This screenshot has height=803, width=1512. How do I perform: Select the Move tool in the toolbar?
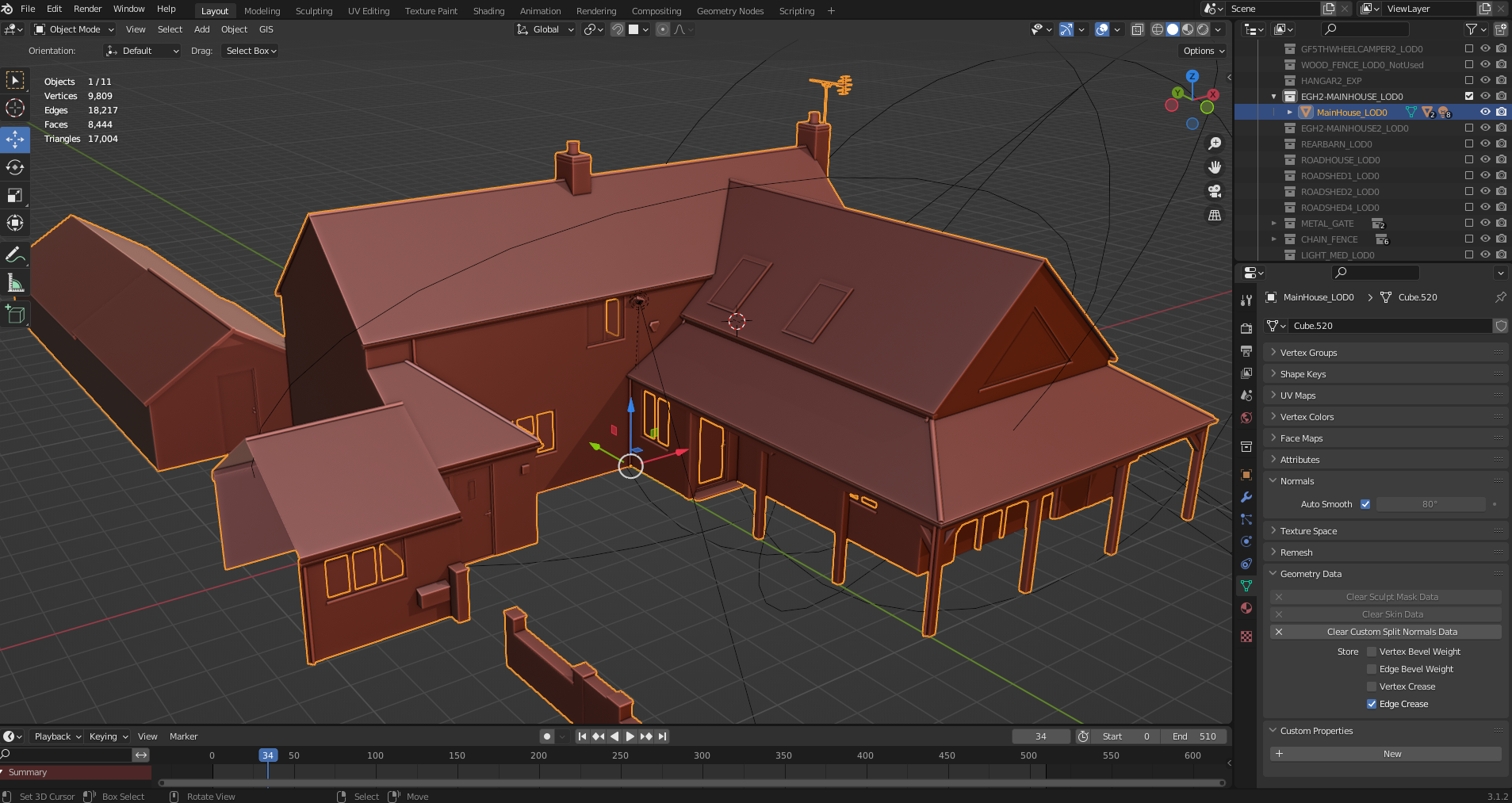[x=15, y=140]
